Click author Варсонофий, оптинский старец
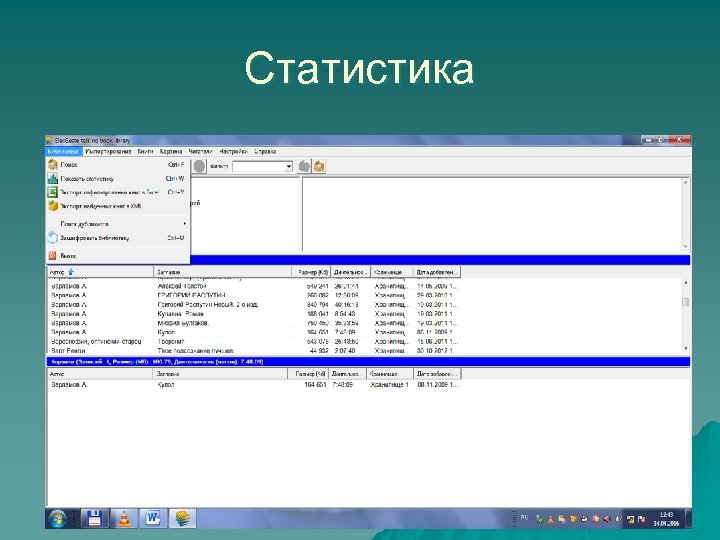The height and width of the screenshot is (540, 720). tap(96, 342)
